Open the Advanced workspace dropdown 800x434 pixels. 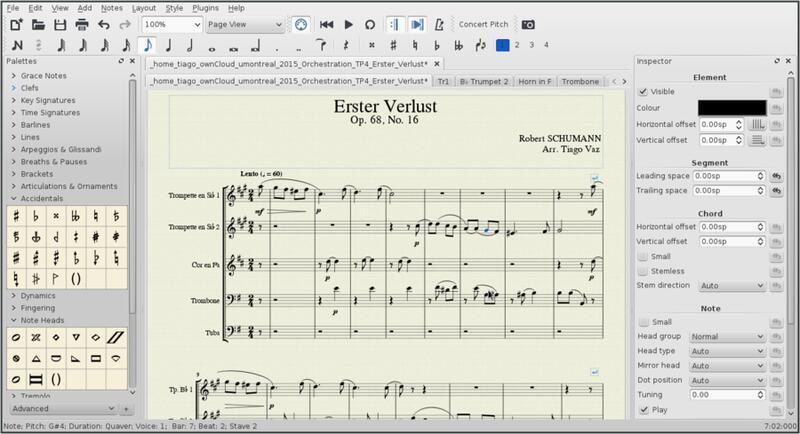point(63,409)
